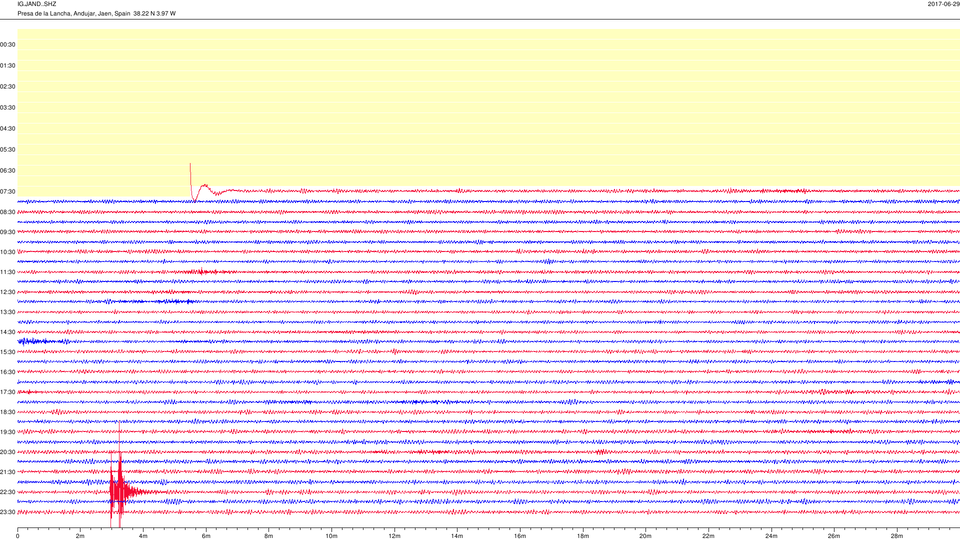Select the 20m axis tick label
The height and width of the screenshot is (540, 960).
click(645, 536)
